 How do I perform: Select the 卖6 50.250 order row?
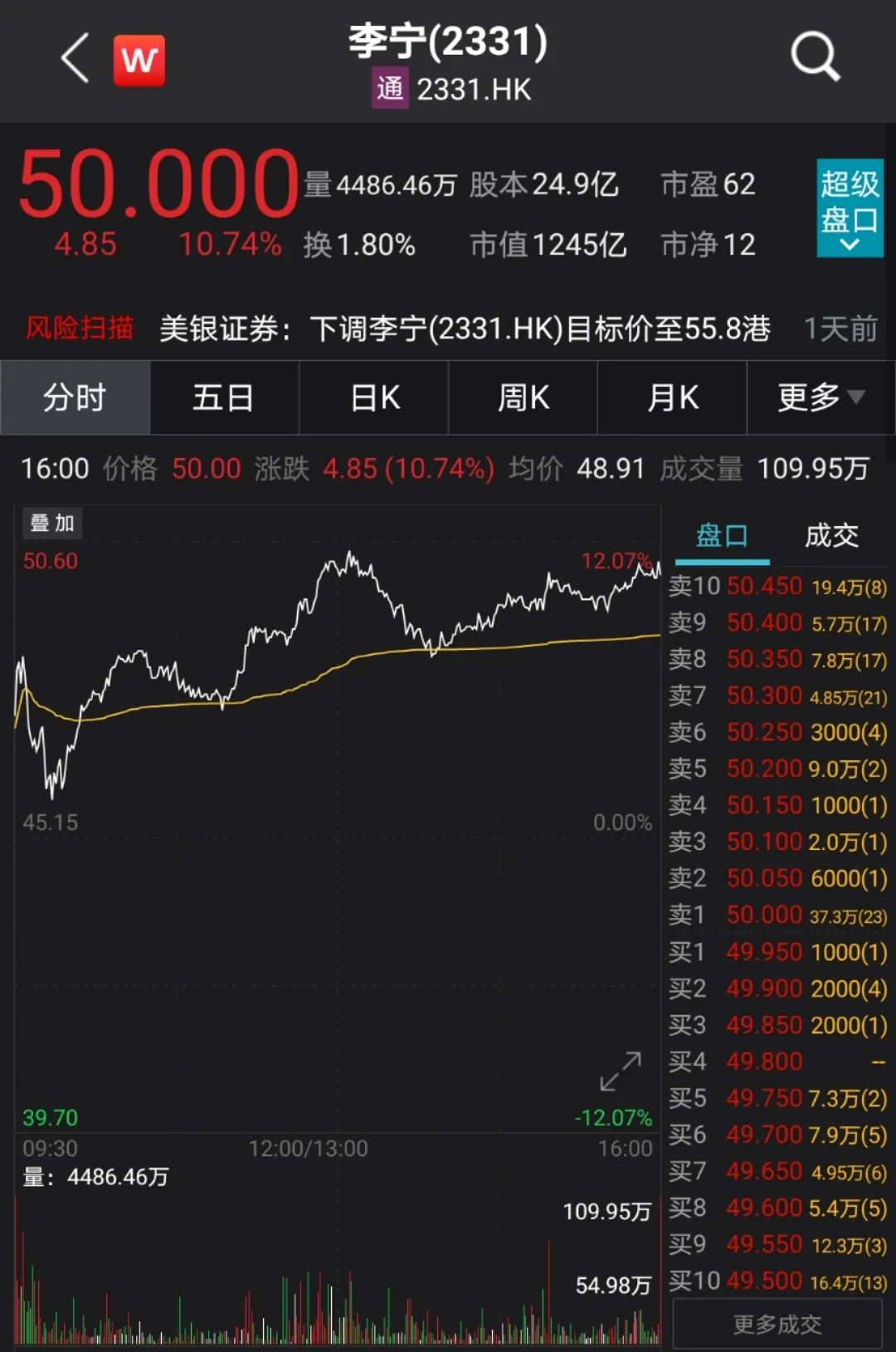pyautogui.click(x=778, y=732)
